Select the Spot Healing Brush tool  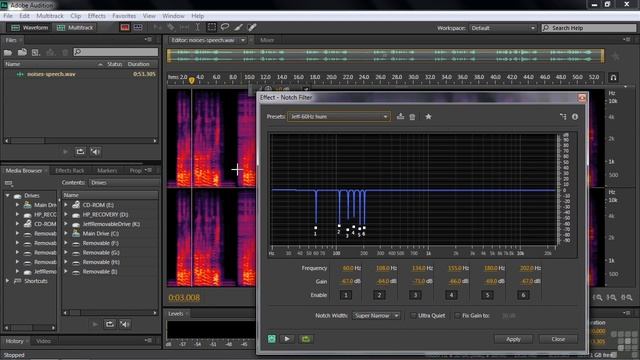[x=252, y=27]
